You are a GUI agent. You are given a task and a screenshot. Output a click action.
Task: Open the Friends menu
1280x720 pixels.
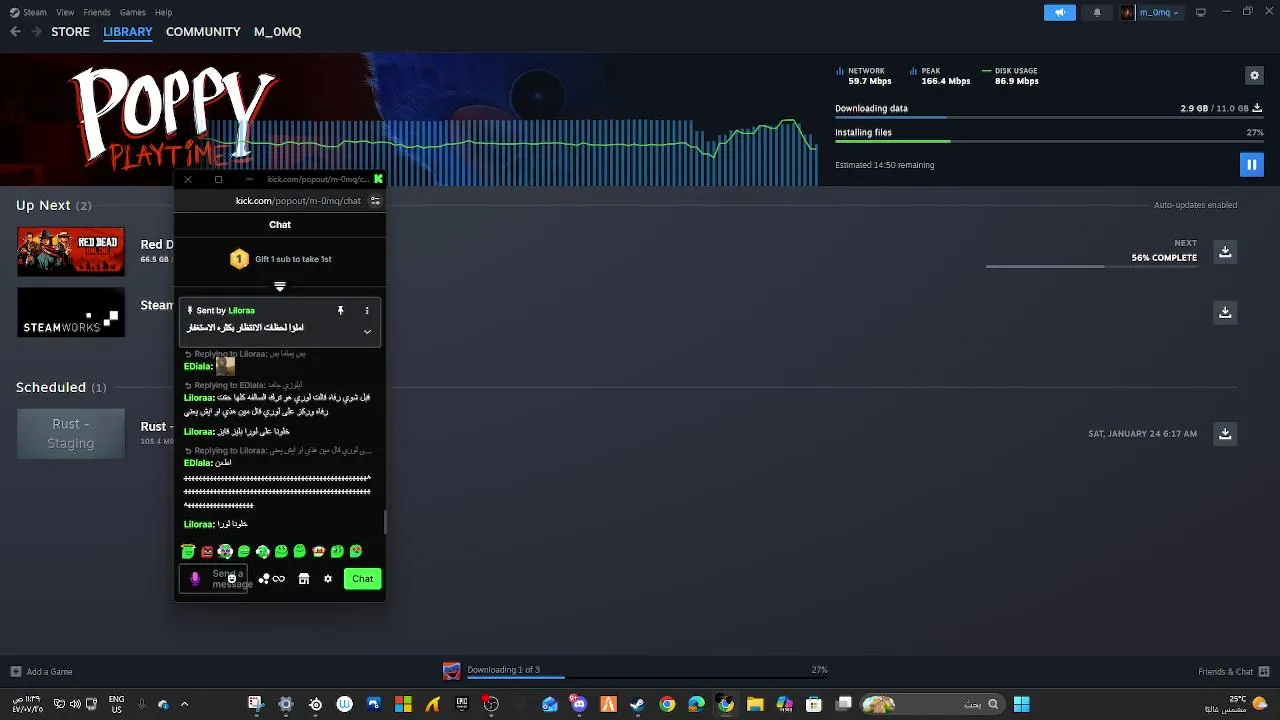pyautogui.click(x=97, y=12)
